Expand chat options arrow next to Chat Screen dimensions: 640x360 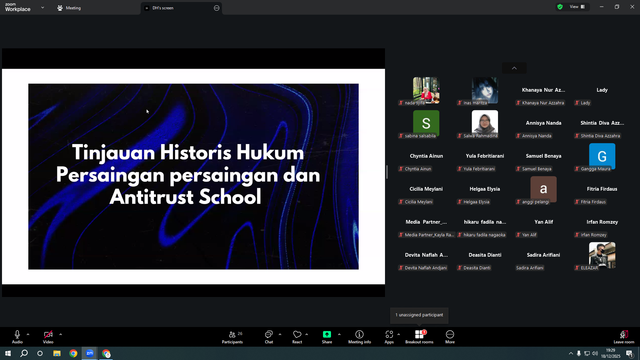[x=280, y=334]
